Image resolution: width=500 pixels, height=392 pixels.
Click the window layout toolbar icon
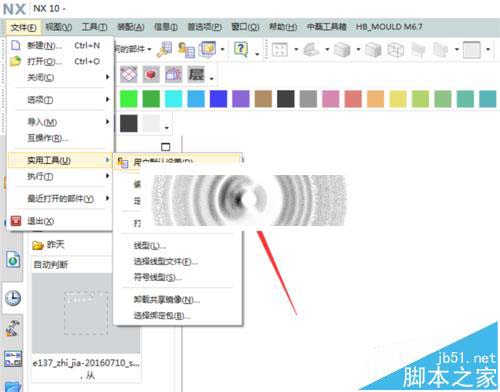207,50
